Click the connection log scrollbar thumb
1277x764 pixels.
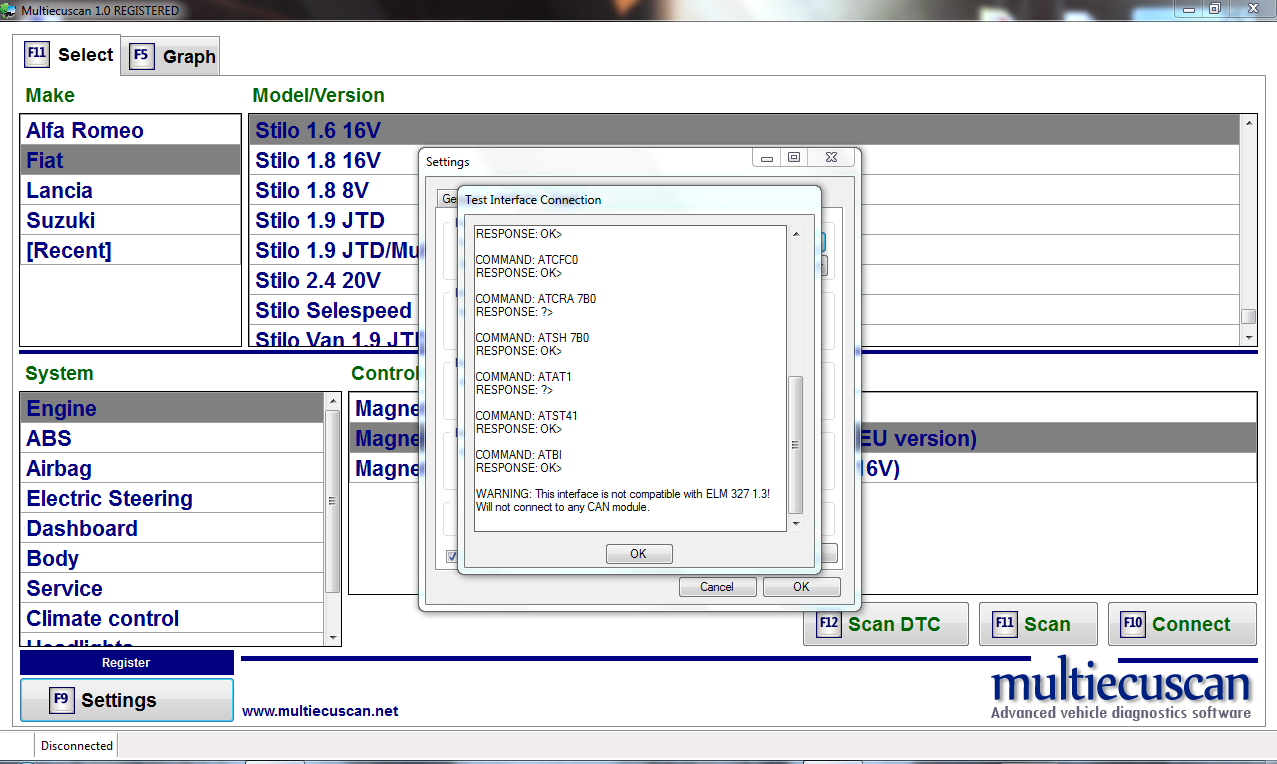(796, 445)
